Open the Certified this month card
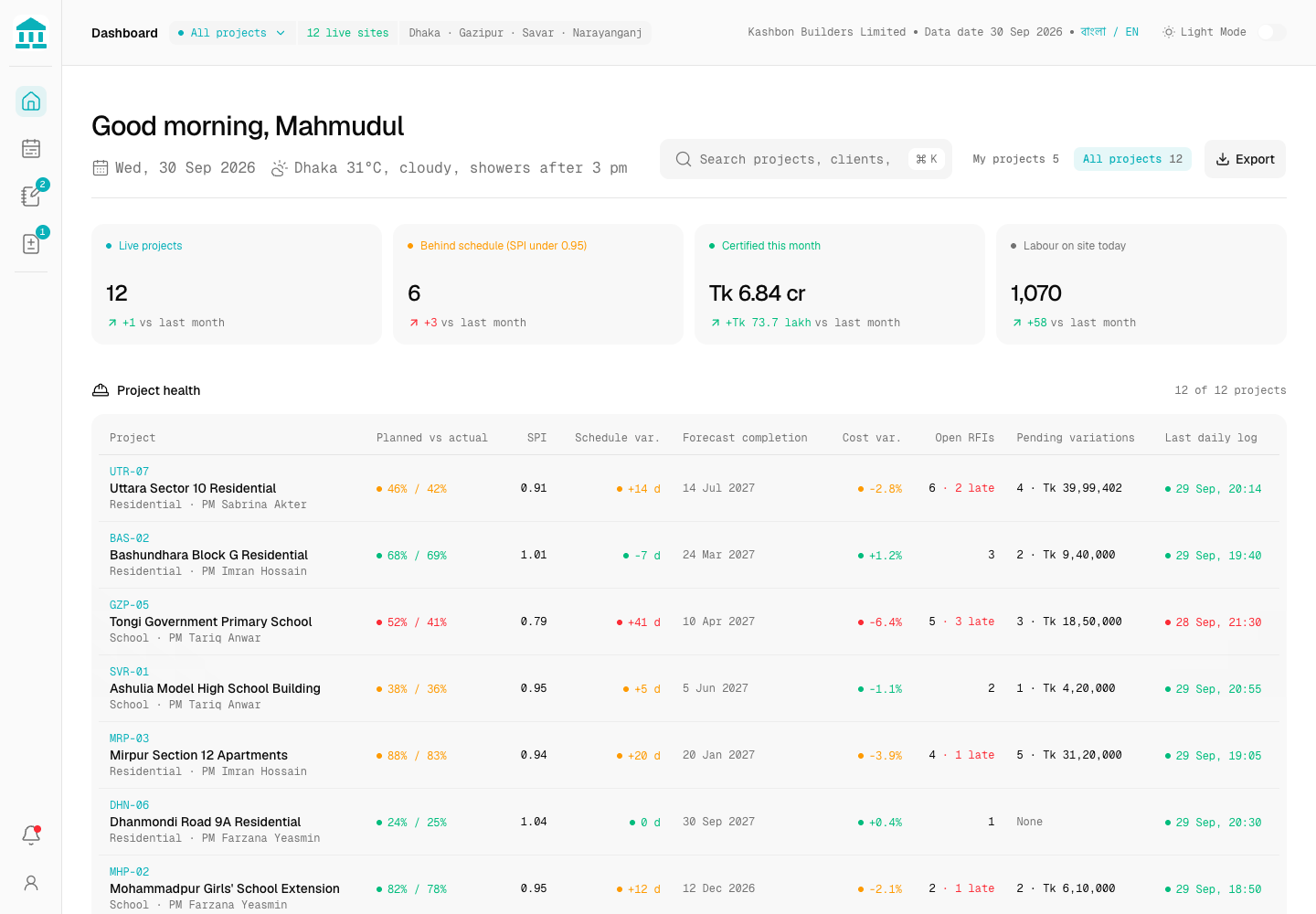 [840, 284]
